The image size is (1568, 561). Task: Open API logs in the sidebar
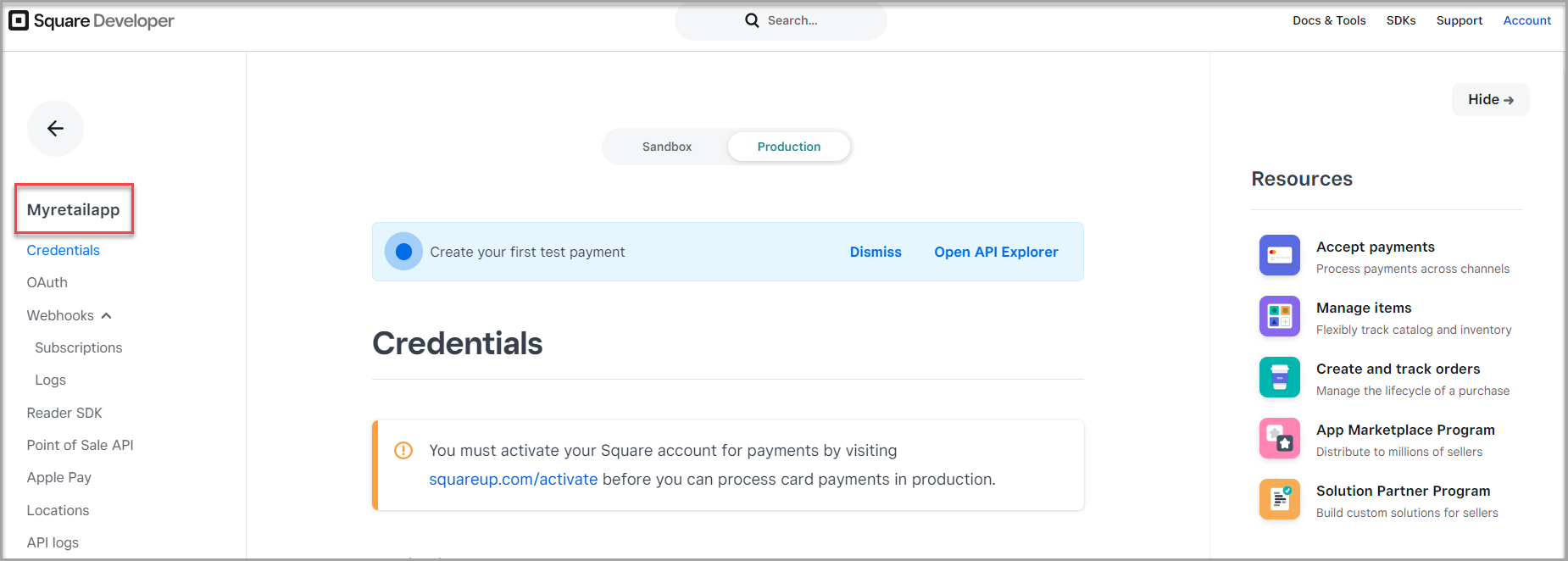click(53, 542)
